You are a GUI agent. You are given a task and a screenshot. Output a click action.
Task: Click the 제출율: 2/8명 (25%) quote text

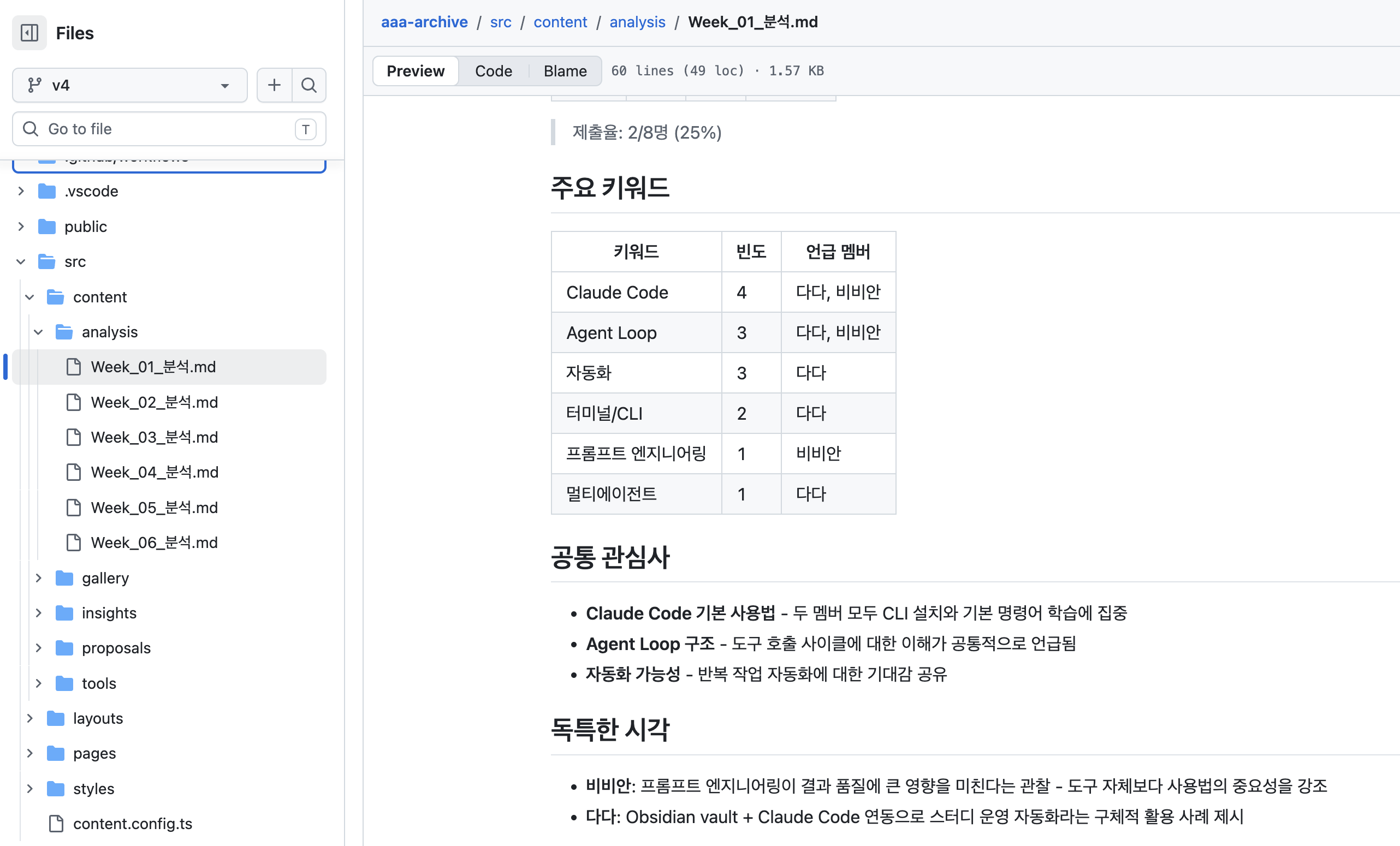(x=646, y=133)
